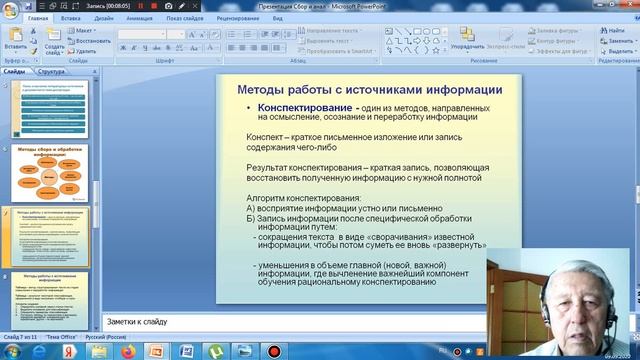Select the rectangle shape in shapes gallery
Viewport: 640px width, 360px height.
pyautogui.click(x=417, y=31)
